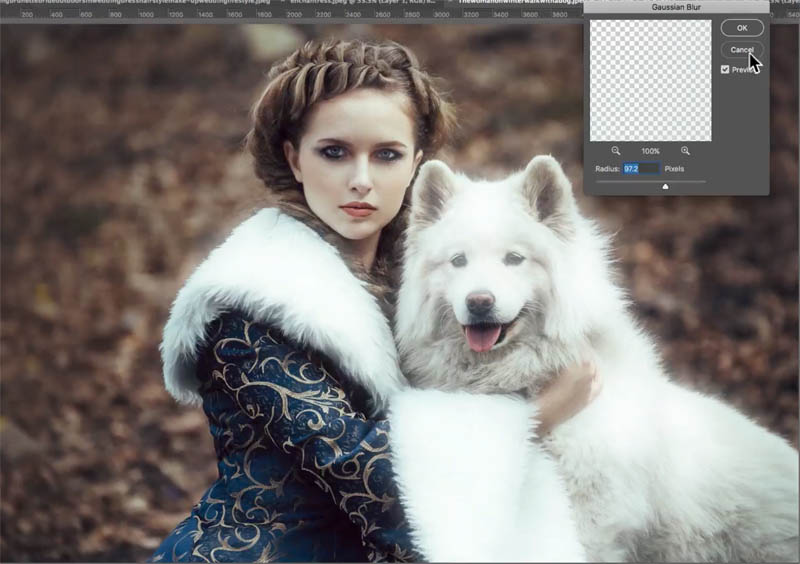Click the left end of the Radius slider track

(x=598, y=181)
